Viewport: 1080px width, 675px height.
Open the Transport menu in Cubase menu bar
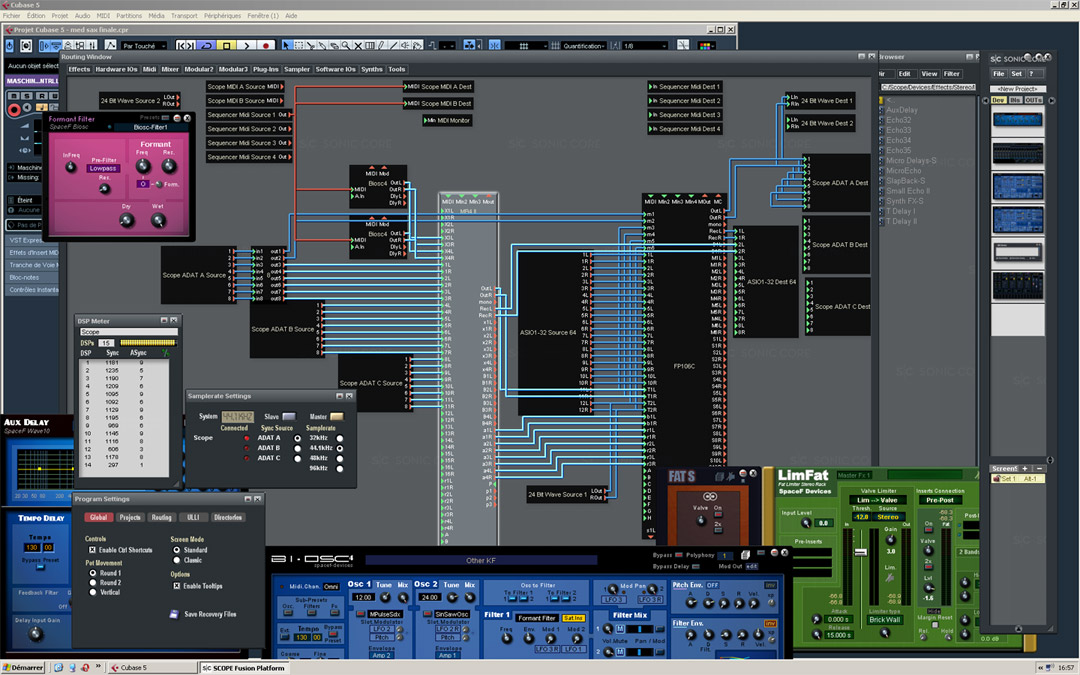[x=184, y=16]
